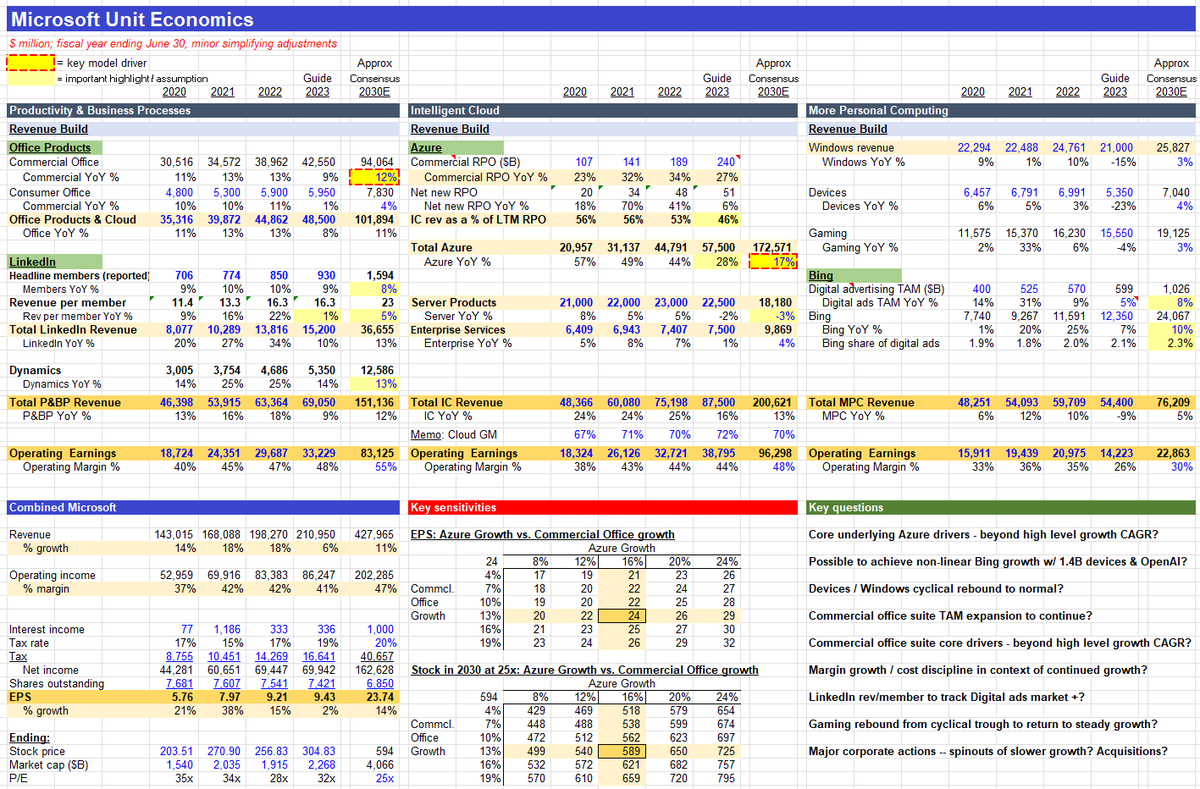Viewport: 1200px width, 789px height.
Task: Select the 'Commercial Office' row label
Action: (x=54, y=162)
